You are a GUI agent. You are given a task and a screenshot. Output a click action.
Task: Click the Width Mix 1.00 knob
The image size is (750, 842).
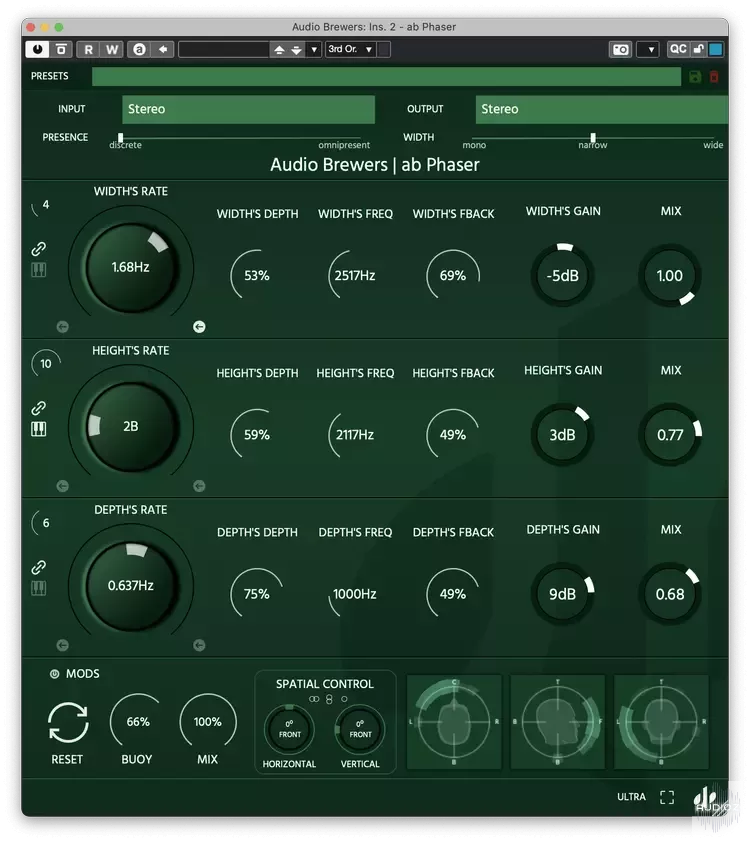click(670, 275)
